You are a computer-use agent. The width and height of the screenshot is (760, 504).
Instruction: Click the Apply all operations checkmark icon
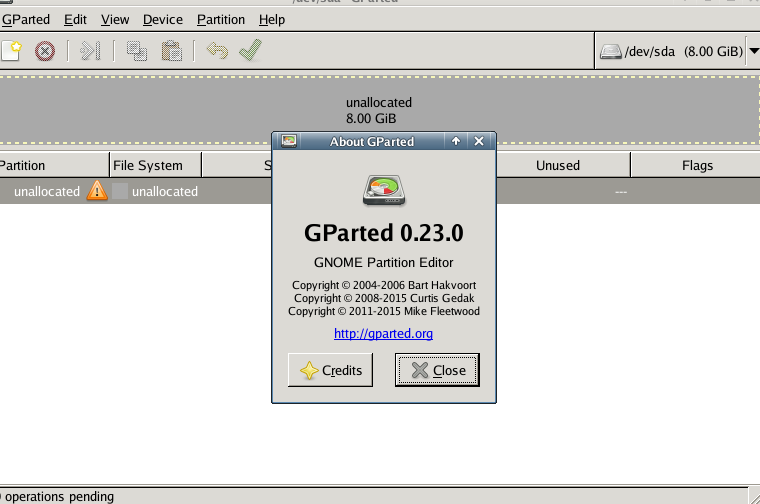pyautogui.click(x=251, y=50)
